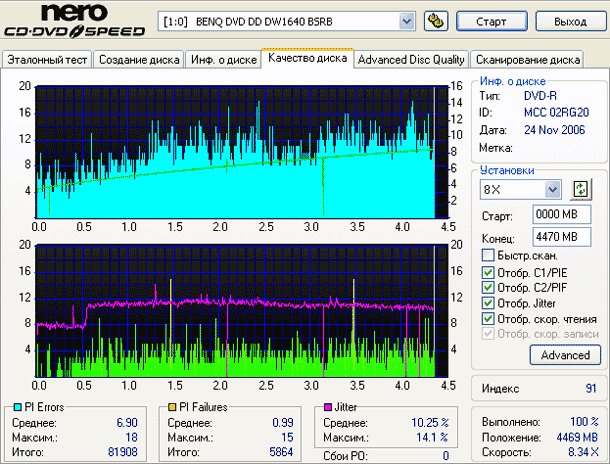Click the yellow PI Failures legend square
The image size is (610, 464).
(x=172, y=407)
